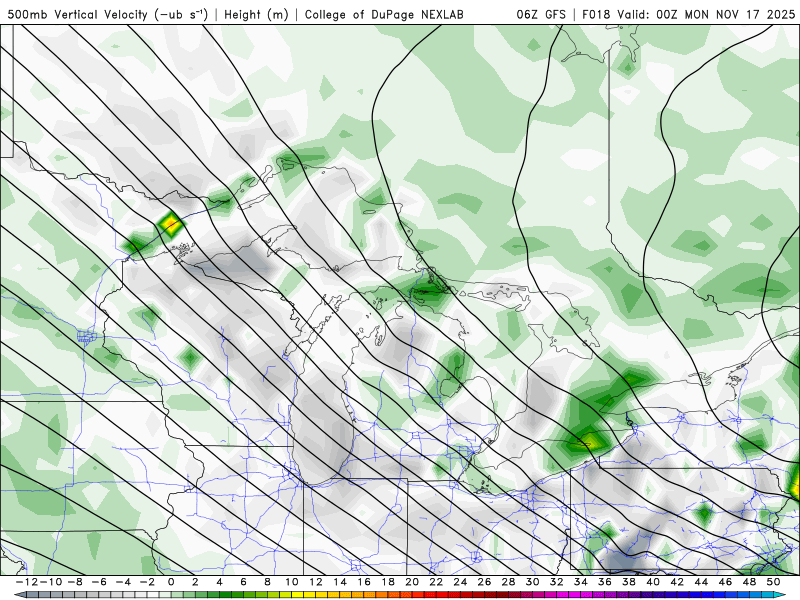Click the yellow-green velocity maximum near Minnesota border

pyautogui.click(x=170, y=223)
